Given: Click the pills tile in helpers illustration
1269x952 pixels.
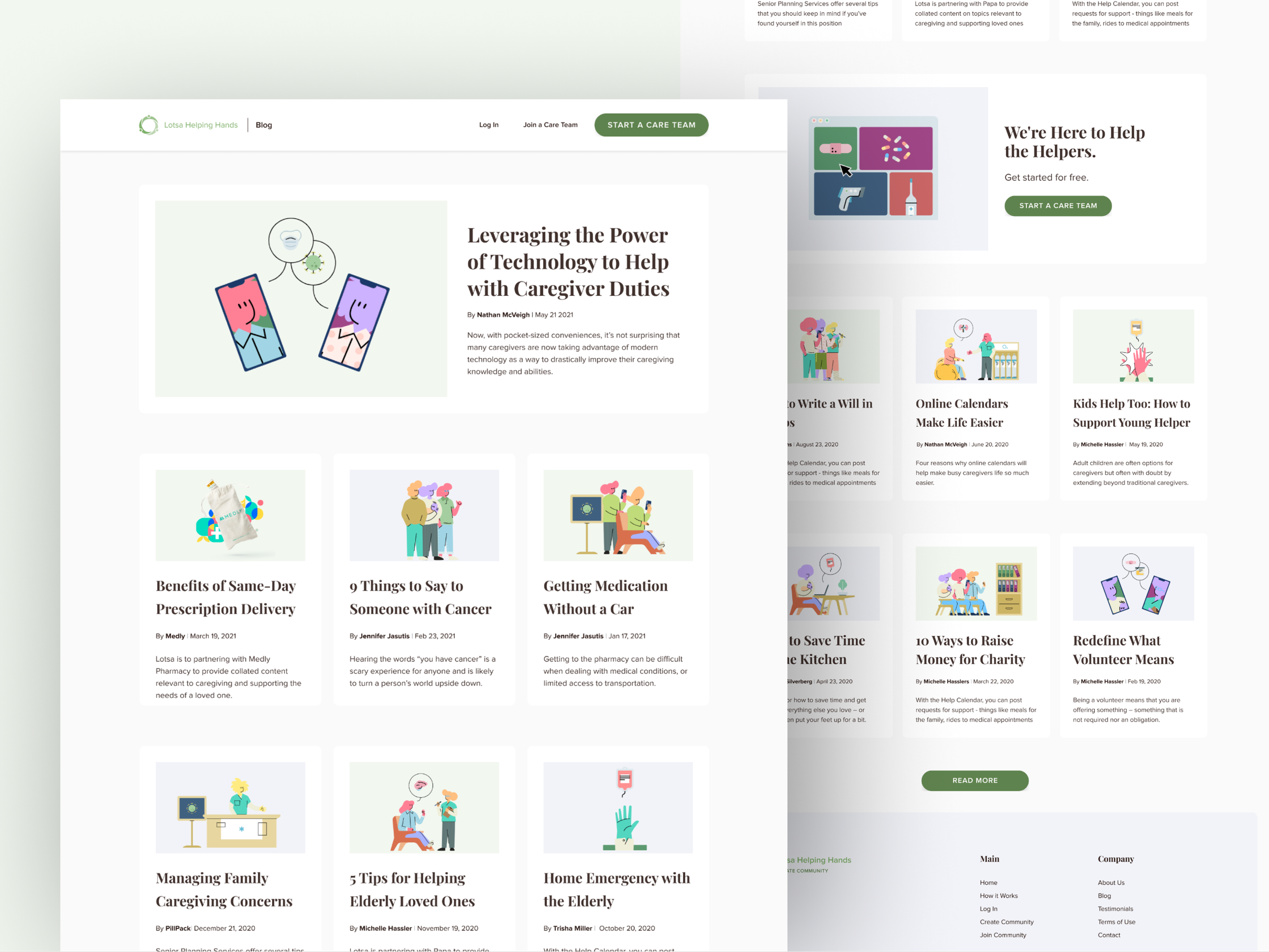Looking at the screenshot, I should (895, 149).
